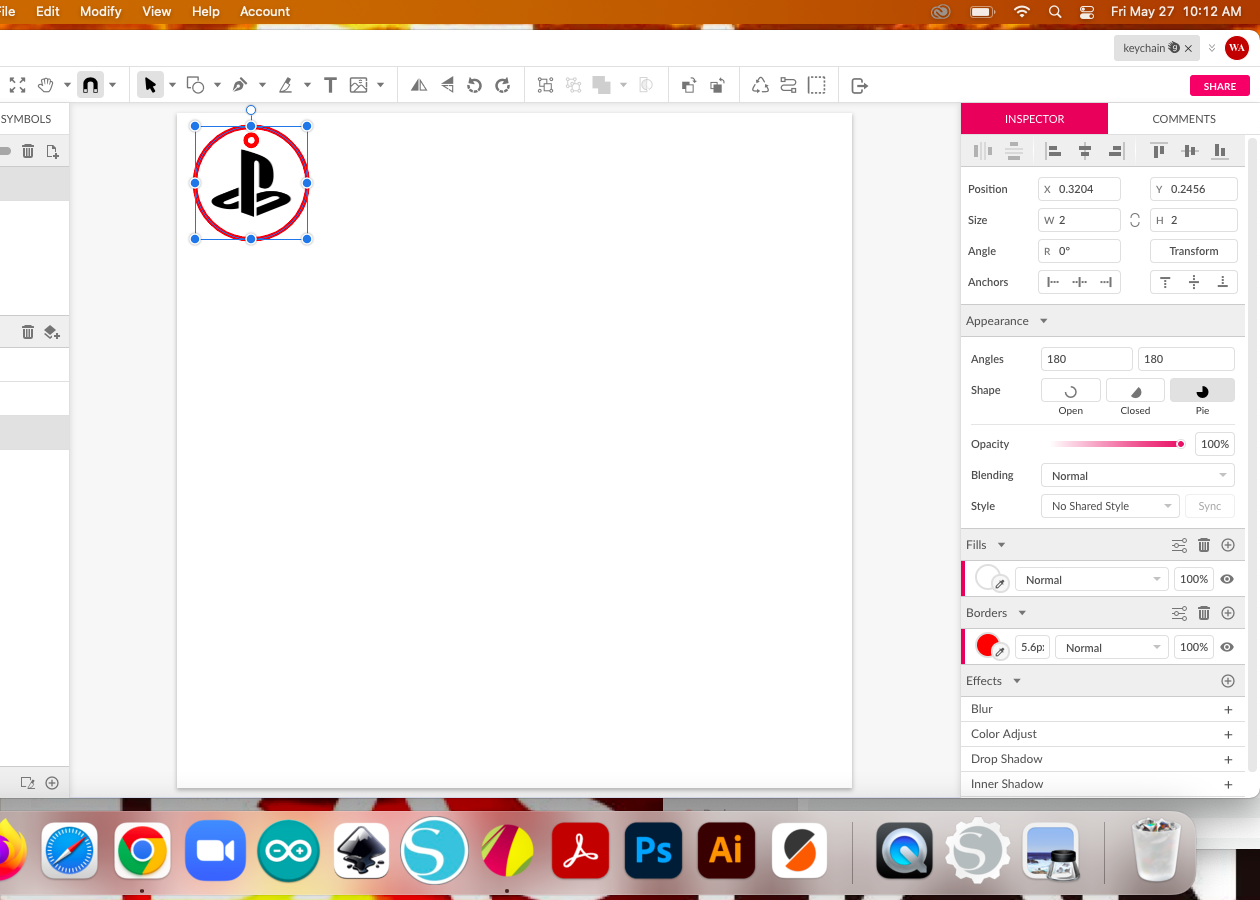1260x900 pixels.
Task: Add a new layer icon
Action: (52, 332)
